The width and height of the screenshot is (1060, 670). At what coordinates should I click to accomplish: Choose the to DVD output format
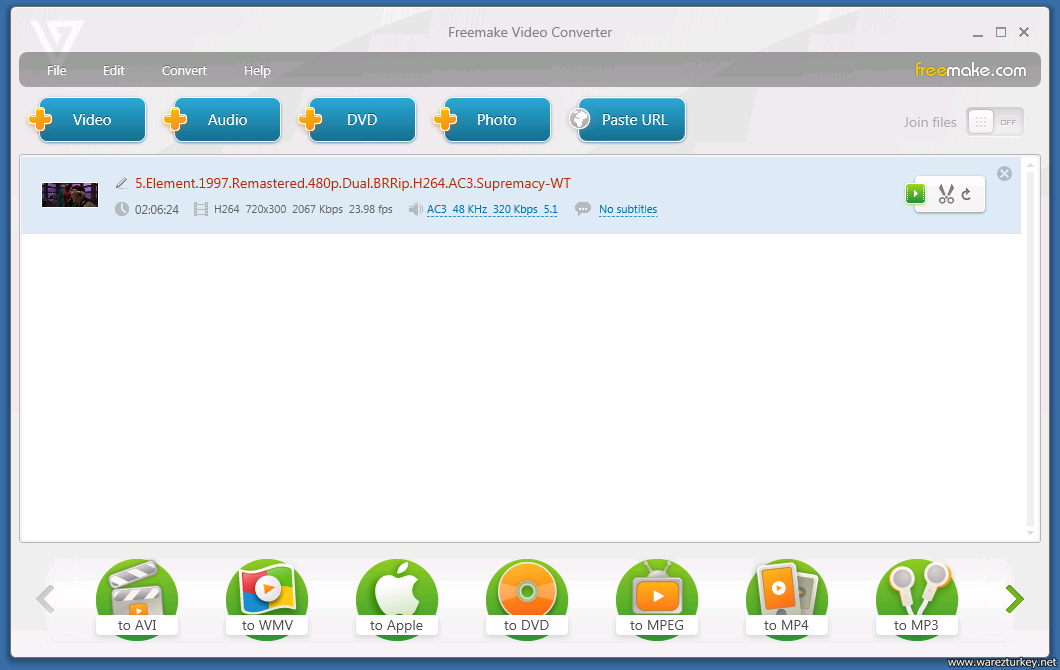coord(527,598)
